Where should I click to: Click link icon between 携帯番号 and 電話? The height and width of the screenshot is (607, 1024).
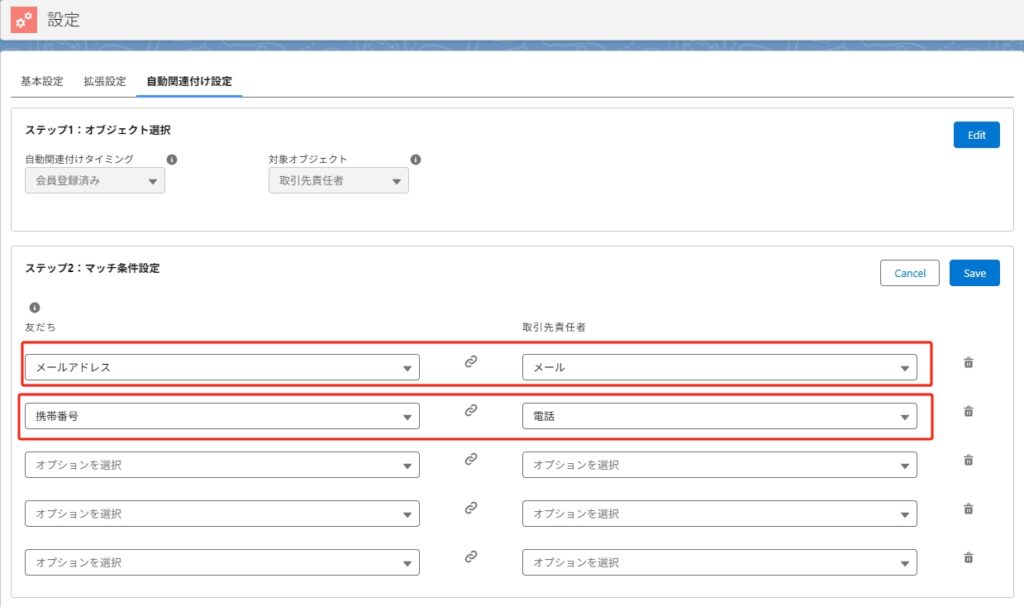(x=471, y=410)
